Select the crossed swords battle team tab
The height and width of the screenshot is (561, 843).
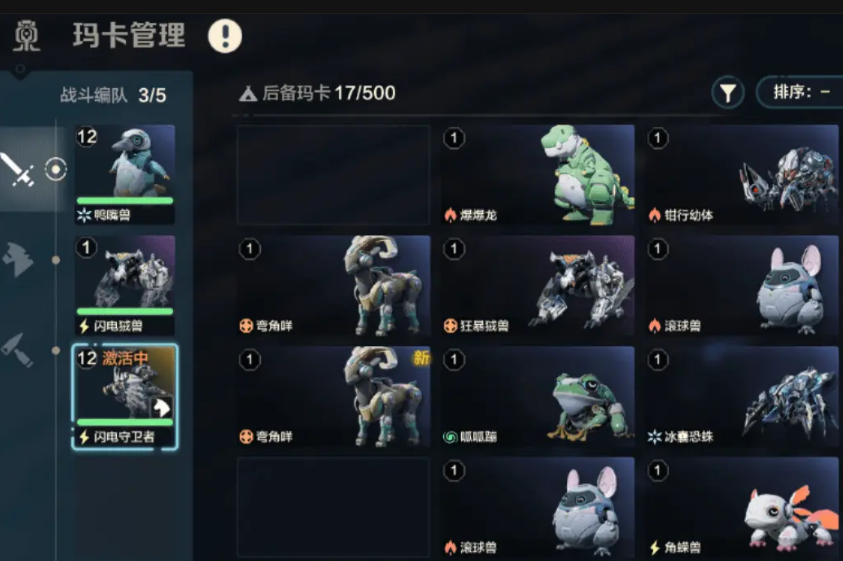point(18,169)
